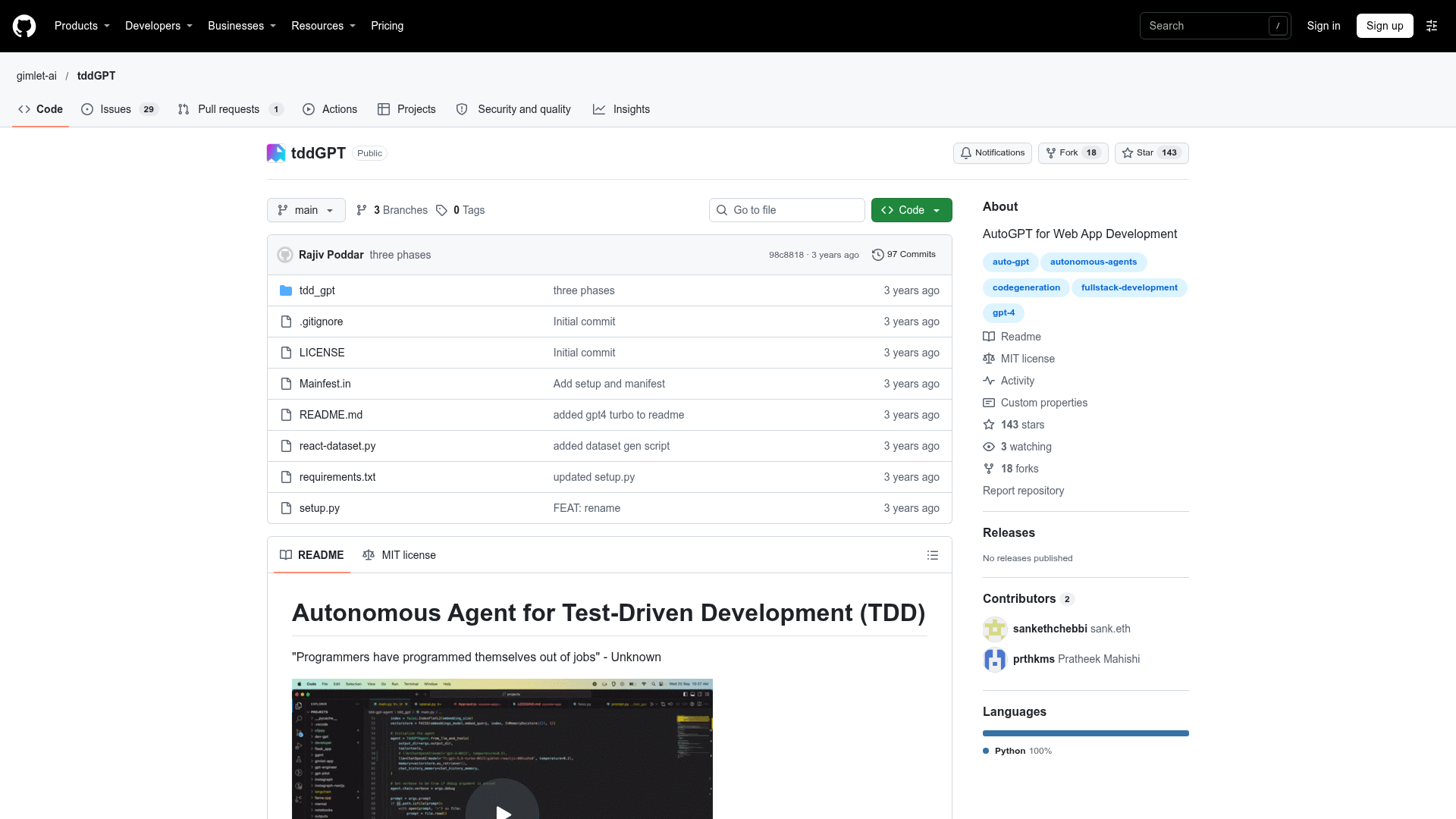The image size is (1456, 819).
Task: Open Activity in About sidebar
Action: pyautogui.click(x=1009, y=381)
